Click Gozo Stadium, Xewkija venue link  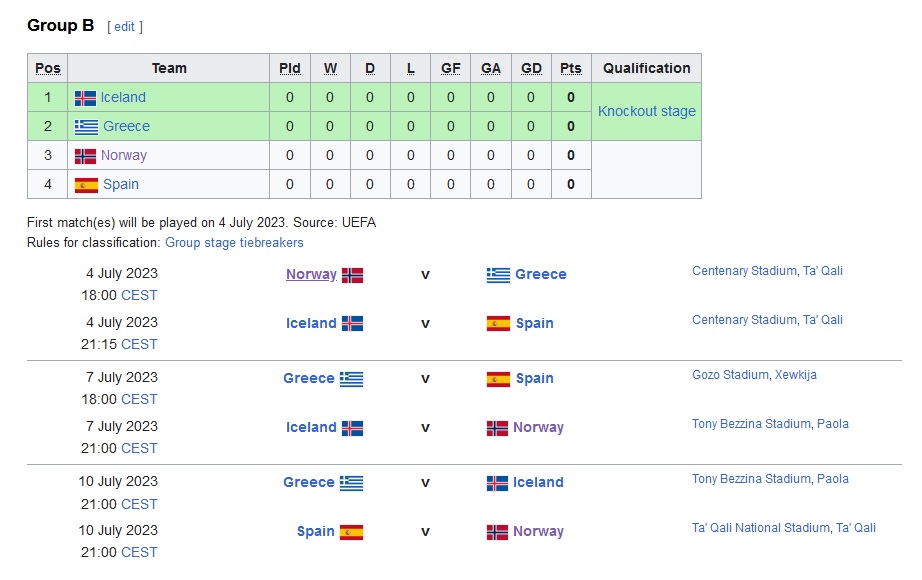pyautogui.click(x=754, y=375)
